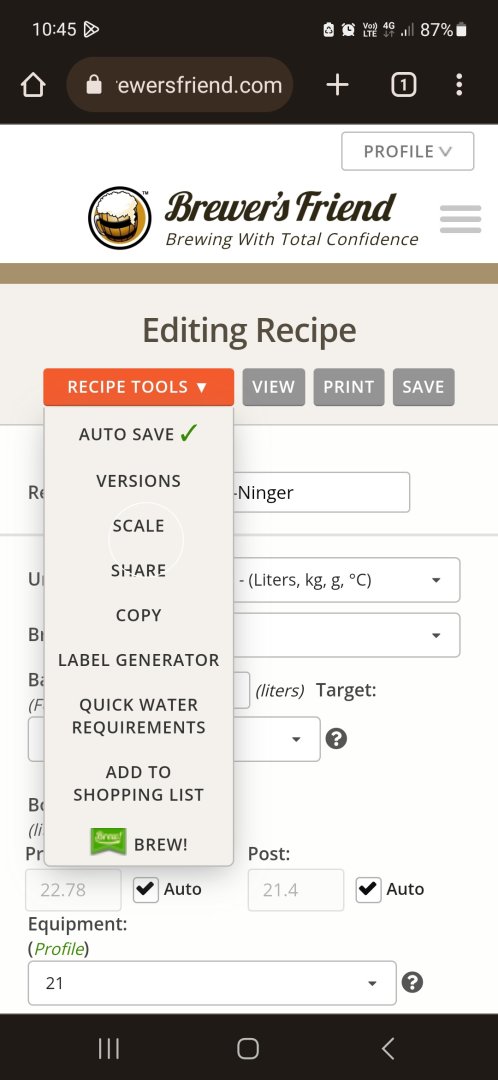Select Scale from Recipe Tools menu
Viewport: 498px width, 1080px height.
[x=138, y=526]
